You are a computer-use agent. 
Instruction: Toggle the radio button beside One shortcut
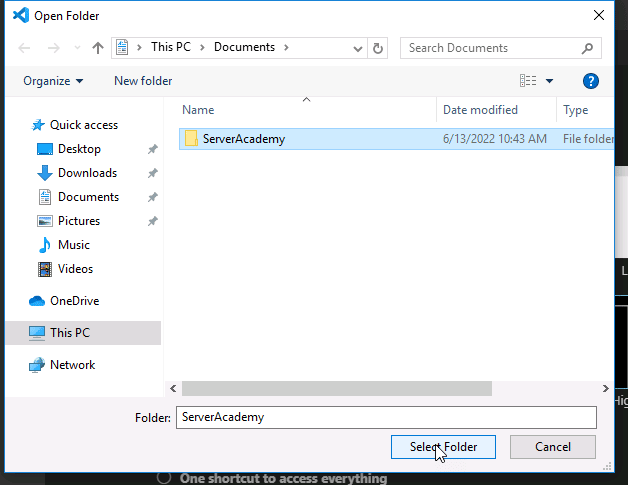[164, 478]
